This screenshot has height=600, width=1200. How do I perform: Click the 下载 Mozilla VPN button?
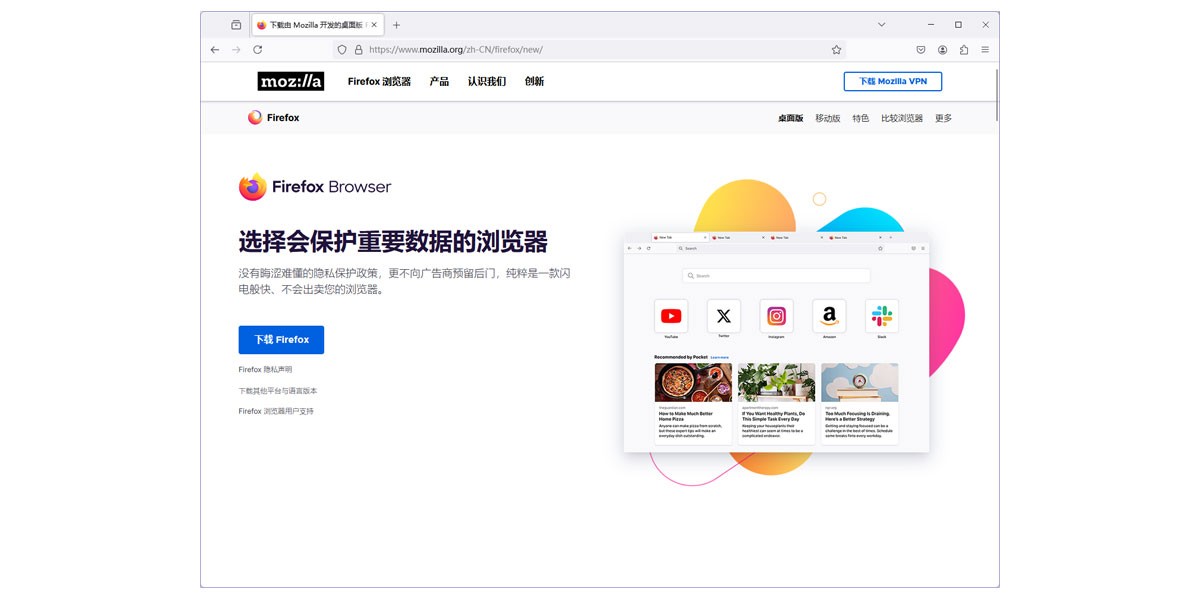893,81
